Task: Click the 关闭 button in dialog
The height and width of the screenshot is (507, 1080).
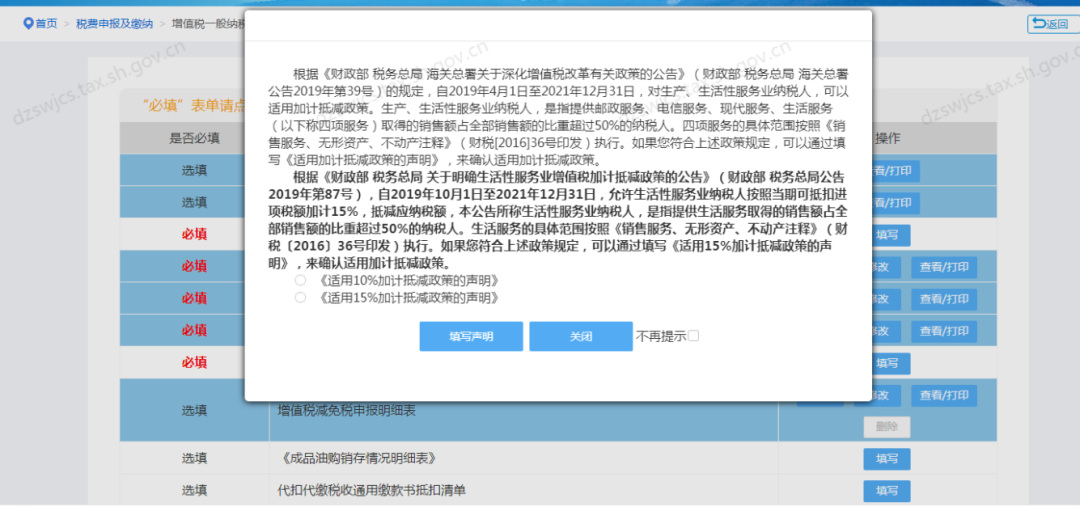Action: pos(581,336)
